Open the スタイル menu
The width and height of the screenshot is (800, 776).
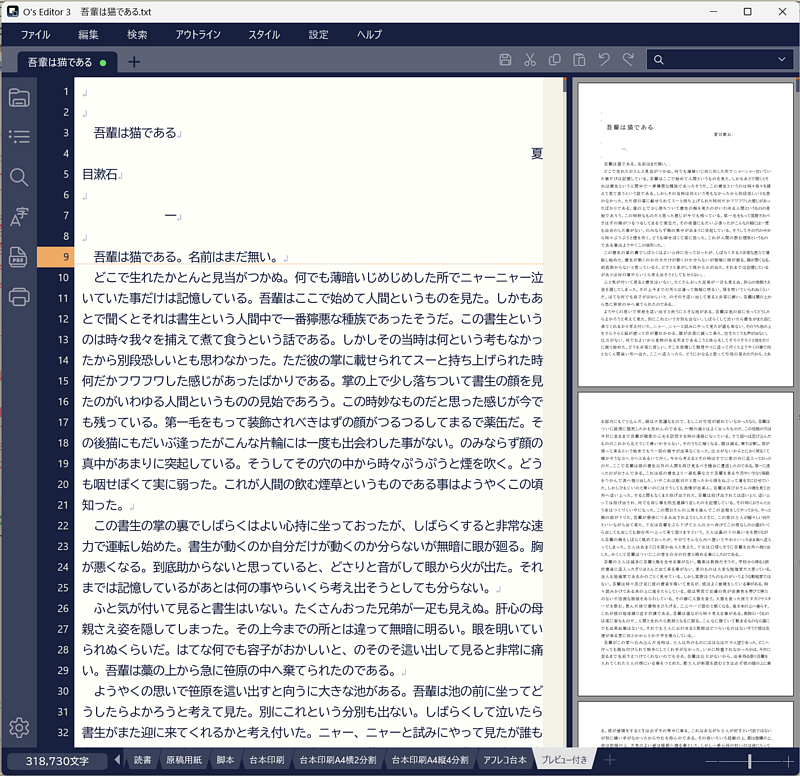tap(264, 35)
